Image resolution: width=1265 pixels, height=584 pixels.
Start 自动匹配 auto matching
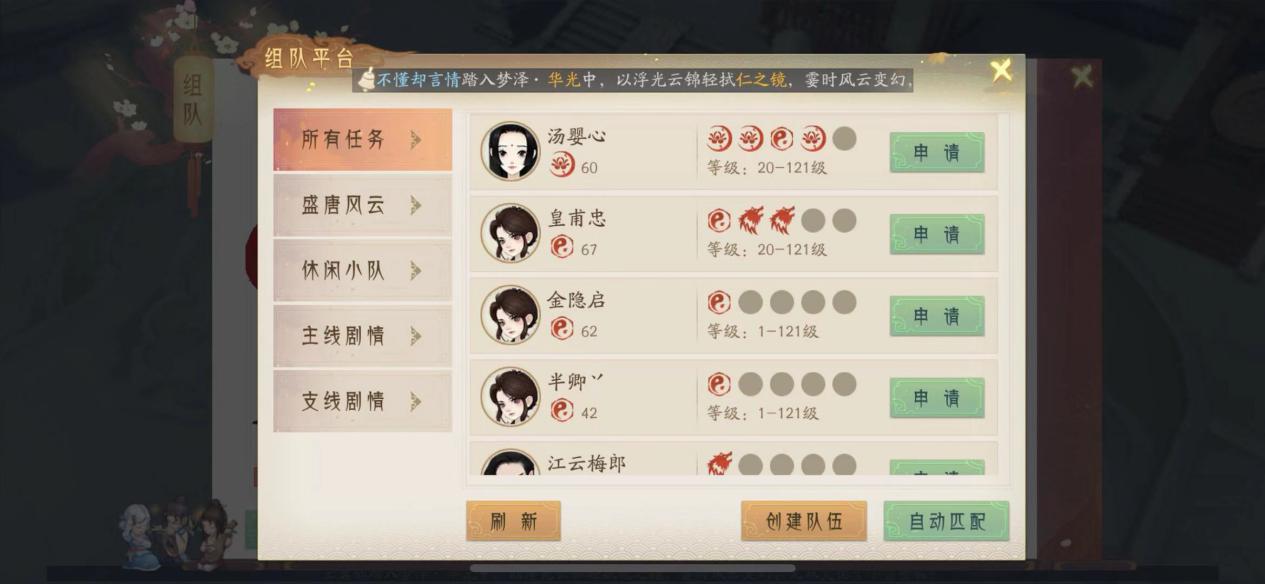(x=946, y=521)
